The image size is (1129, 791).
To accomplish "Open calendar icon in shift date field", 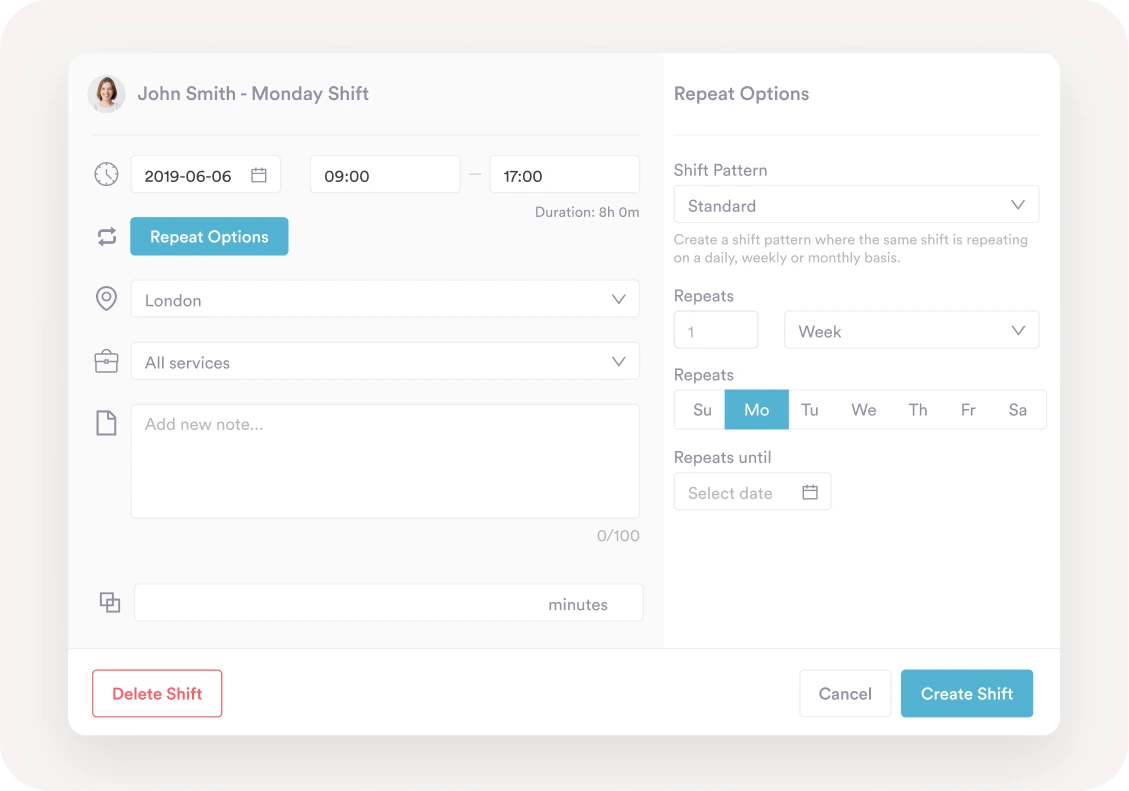I will point(258,175).
